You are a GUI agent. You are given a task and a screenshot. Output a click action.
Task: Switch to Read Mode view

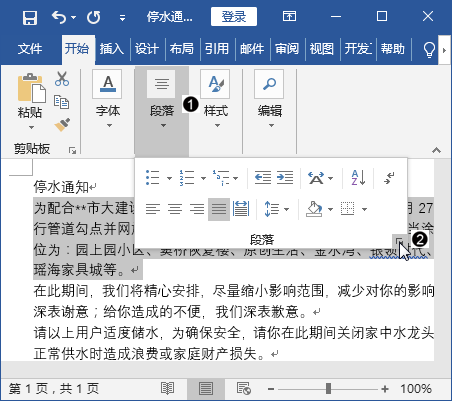pyautogui.click(x=167, y=388)
